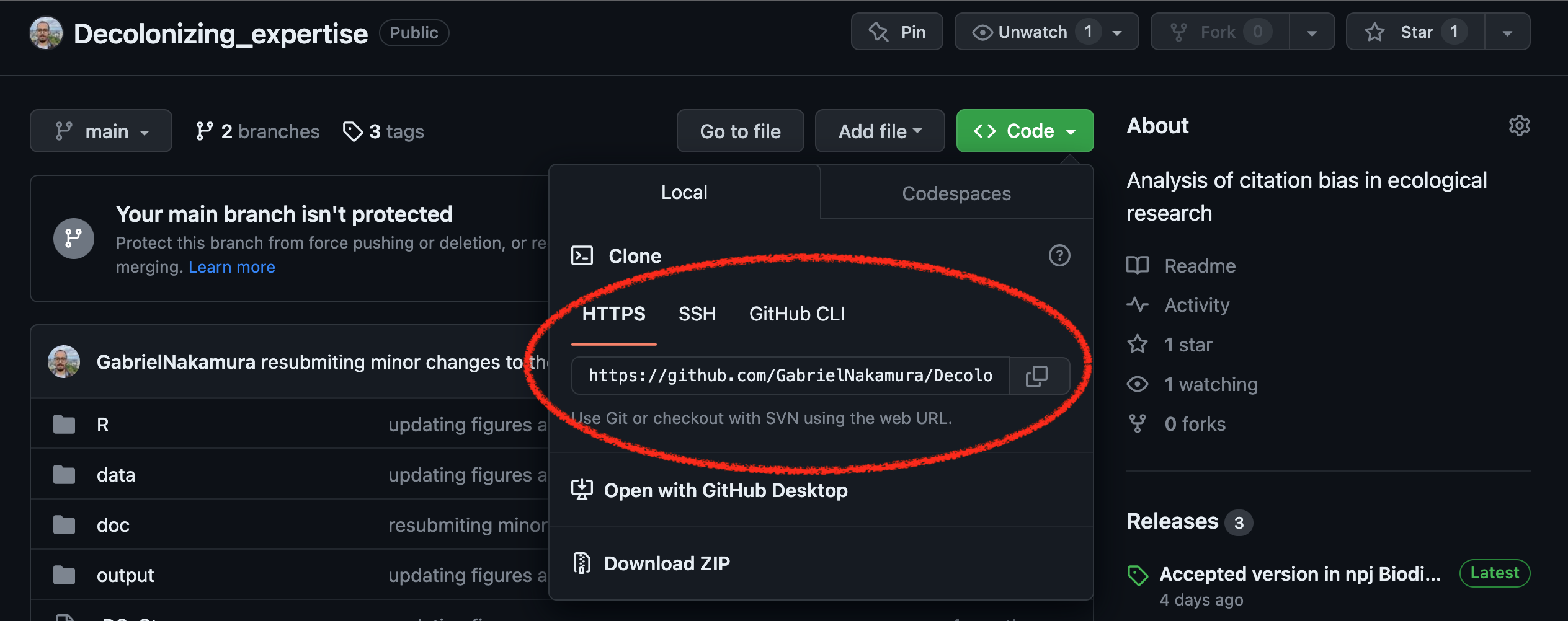This screenshot has width=1568, height=621.
Task: Open the doc folder
Action: [113, 525]
